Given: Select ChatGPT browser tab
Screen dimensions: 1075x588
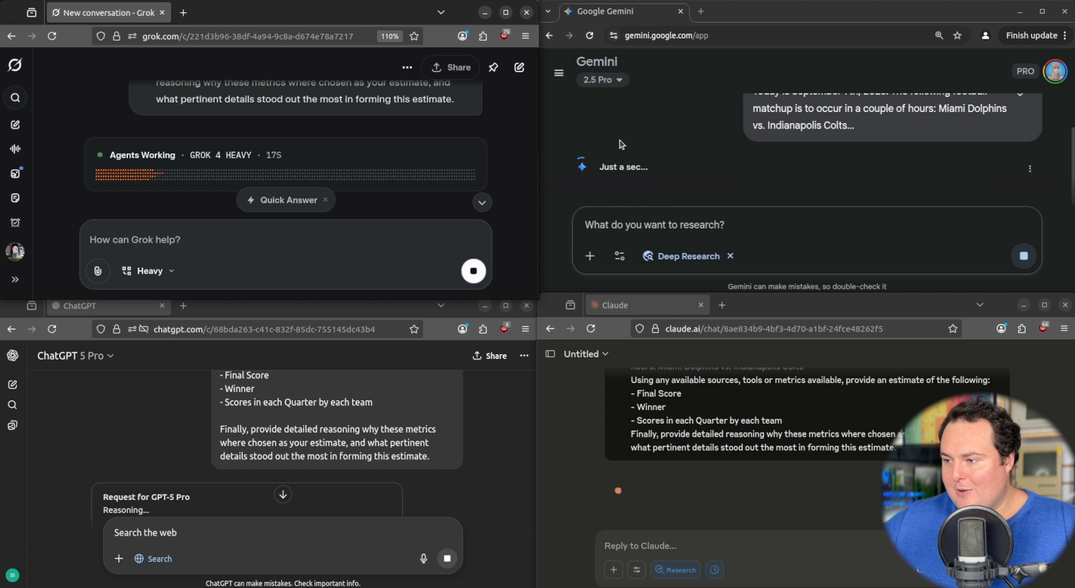Looking at the screenshot, I should [x=108, y=306].
